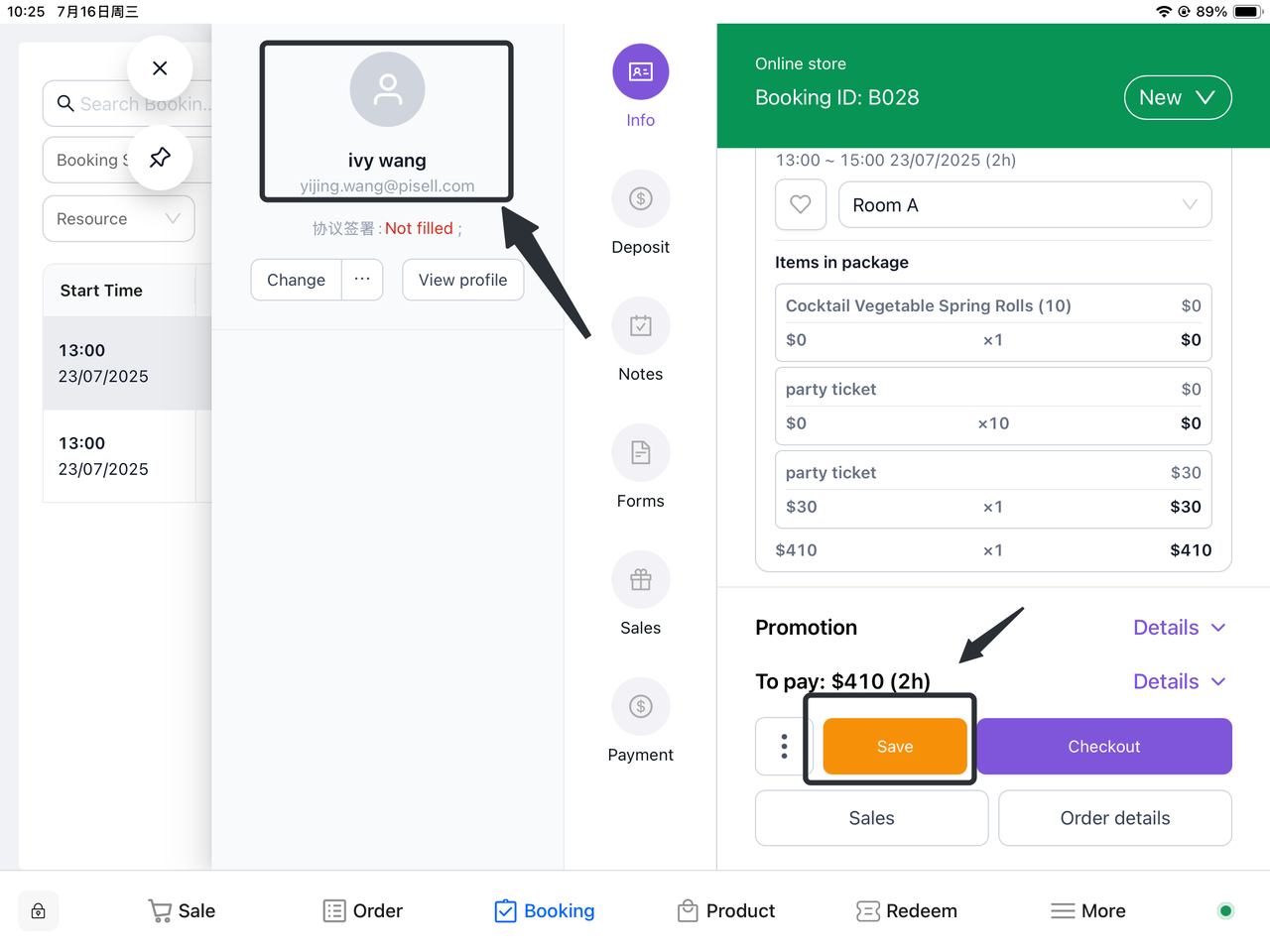
Task: Open the Resource filter dropdown
Action: 118,219
